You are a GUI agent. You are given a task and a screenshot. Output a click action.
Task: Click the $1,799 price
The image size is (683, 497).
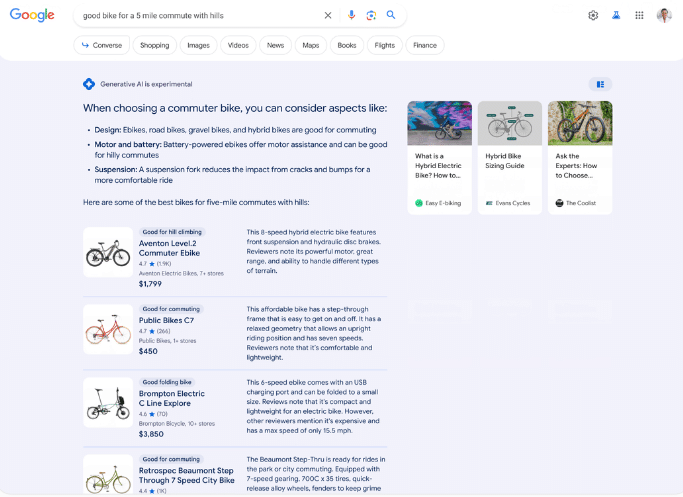[150, 284]
